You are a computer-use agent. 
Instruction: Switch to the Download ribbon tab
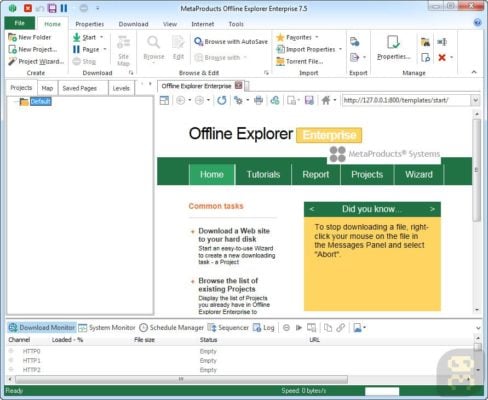click(133, 24)
